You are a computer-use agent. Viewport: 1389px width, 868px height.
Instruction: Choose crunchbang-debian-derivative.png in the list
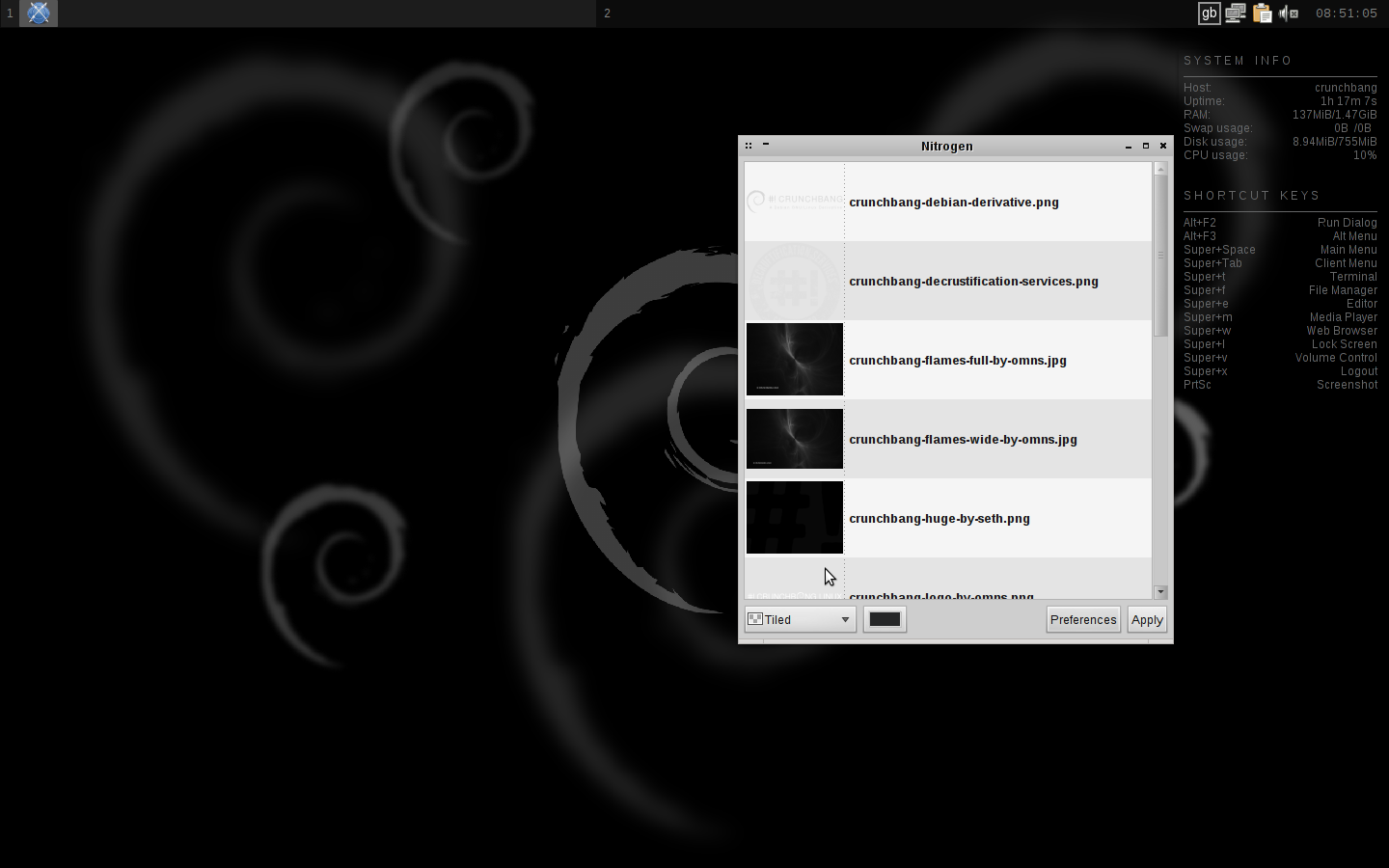pos(948,202)
